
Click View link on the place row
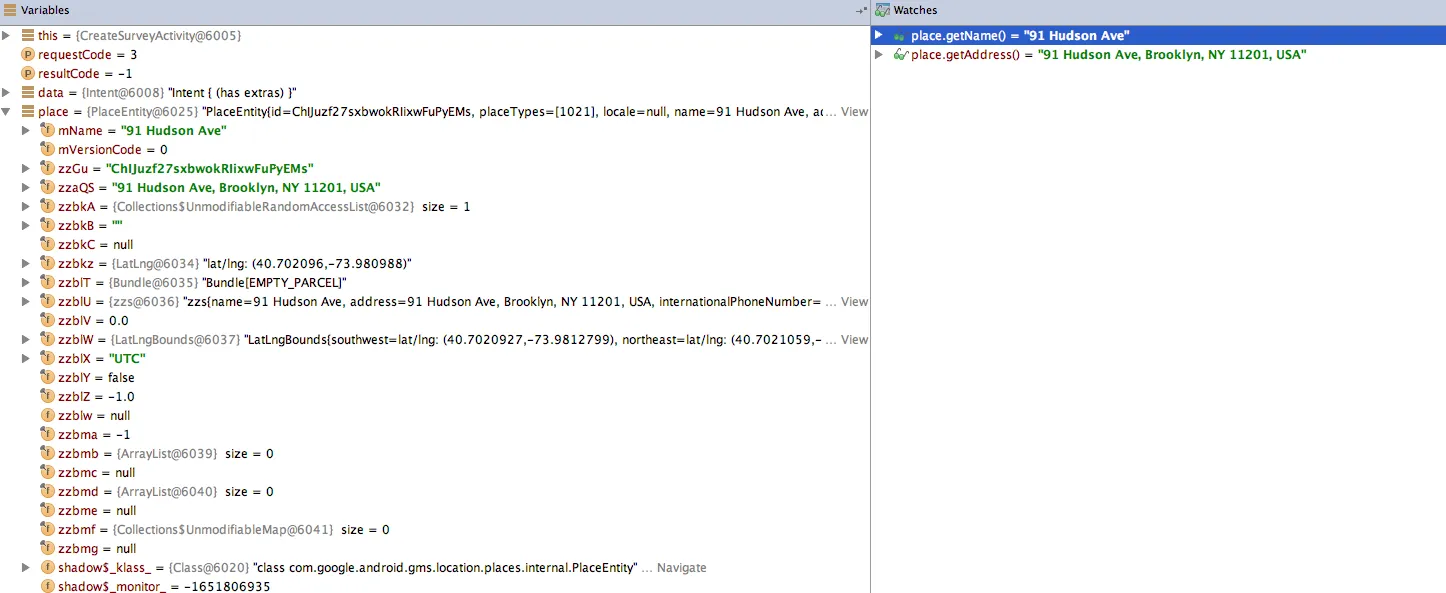pos(854,111)
